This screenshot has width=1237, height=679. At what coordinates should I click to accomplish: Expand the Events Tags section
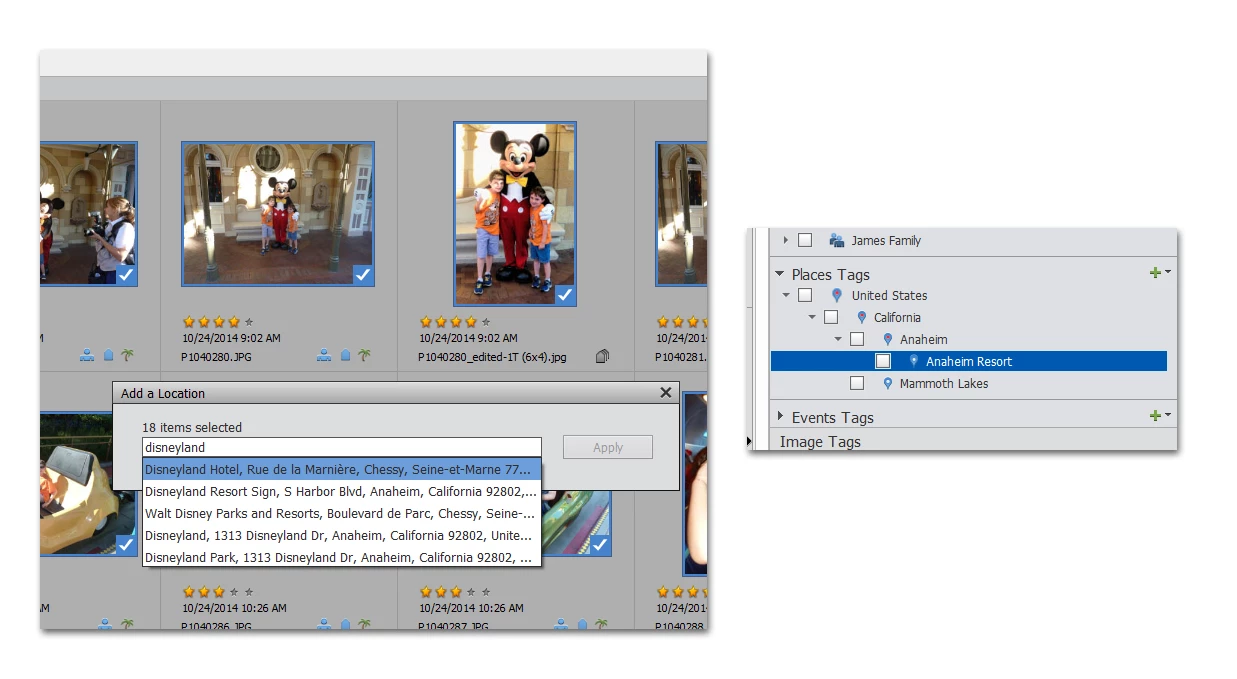point(780,416)
